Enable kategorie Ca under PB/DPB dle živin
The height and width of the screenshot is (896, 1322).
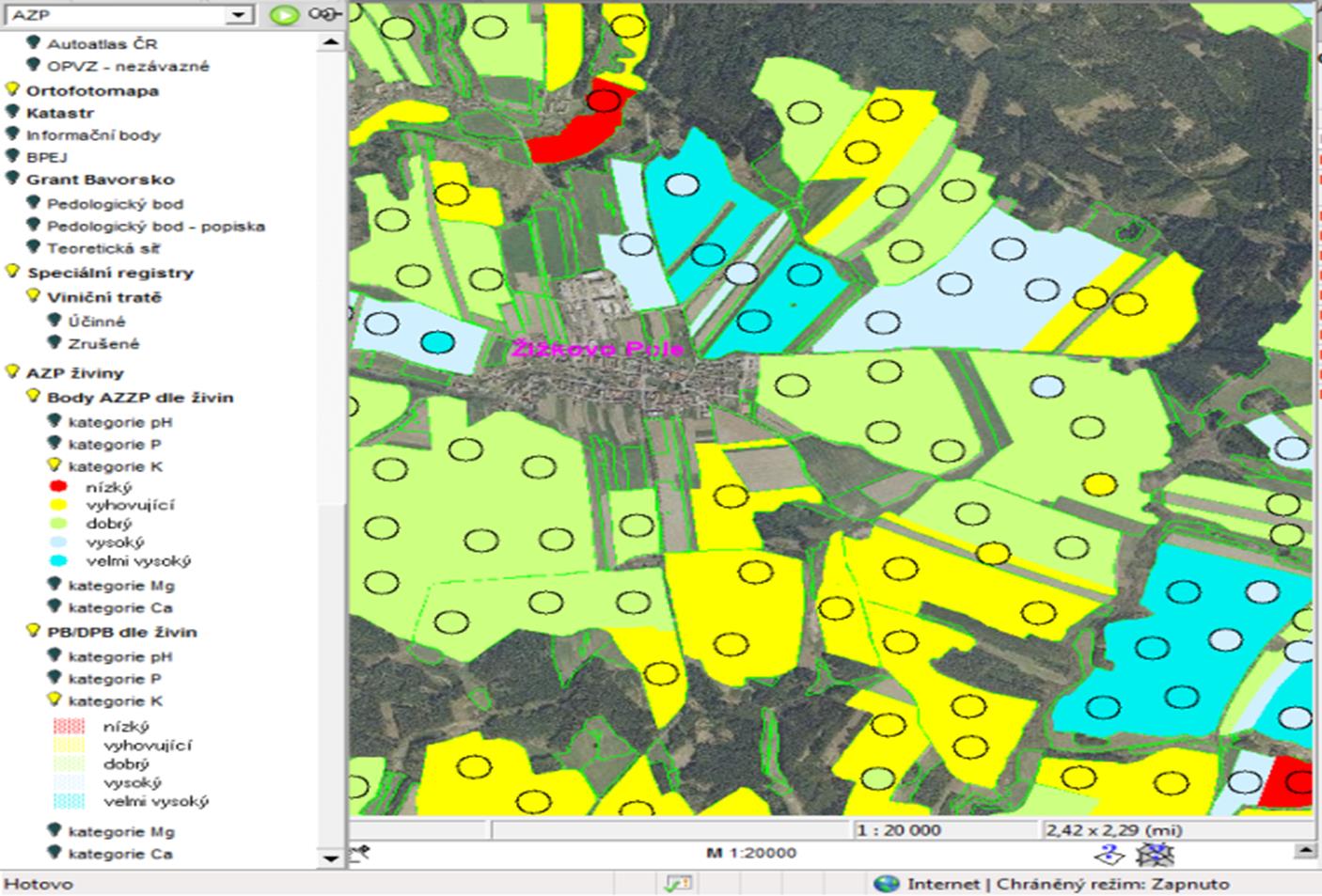(54, 853)
